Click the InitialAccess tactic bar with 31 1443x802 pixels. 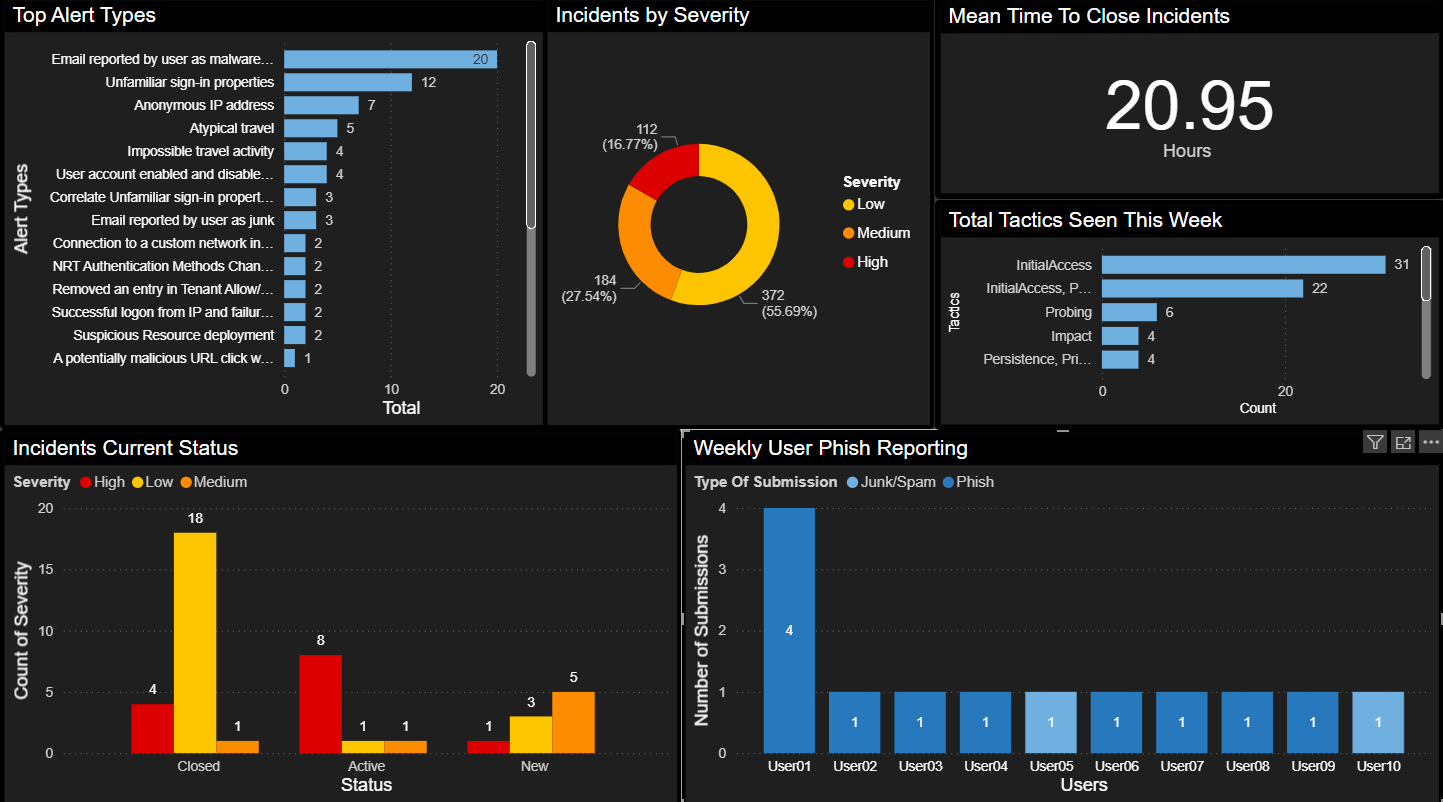pos(1244,265)
